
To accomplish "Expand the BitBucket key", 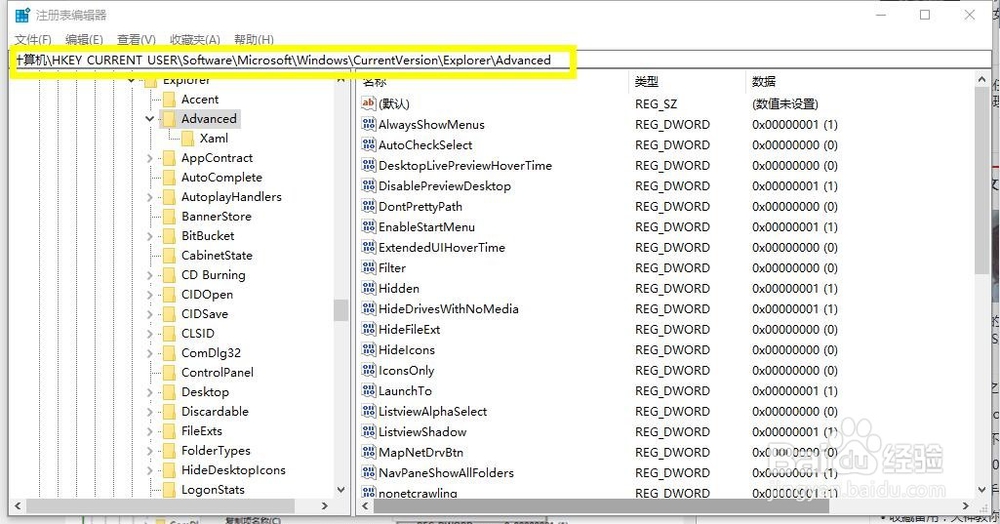I will (150, 236).
